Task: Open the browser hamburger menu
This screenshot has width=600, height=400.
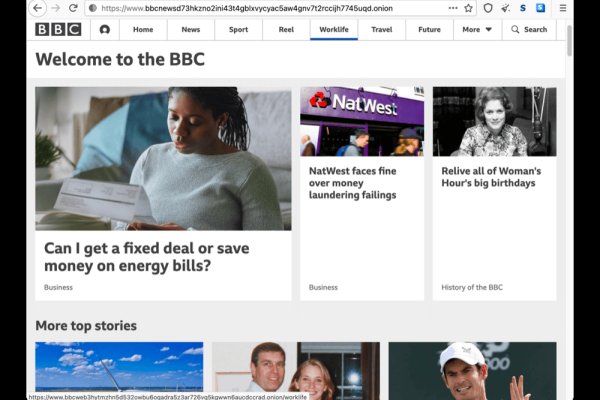Action: [564, 8]
